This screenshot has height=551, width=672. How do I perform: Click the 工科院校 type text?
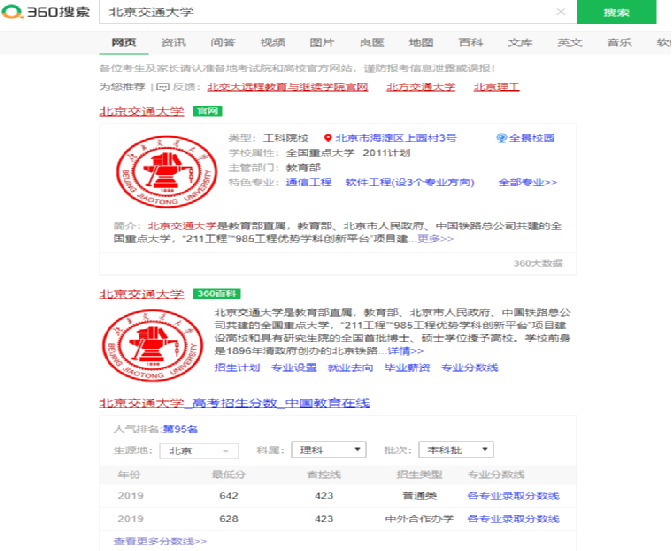tap(286, 138)
